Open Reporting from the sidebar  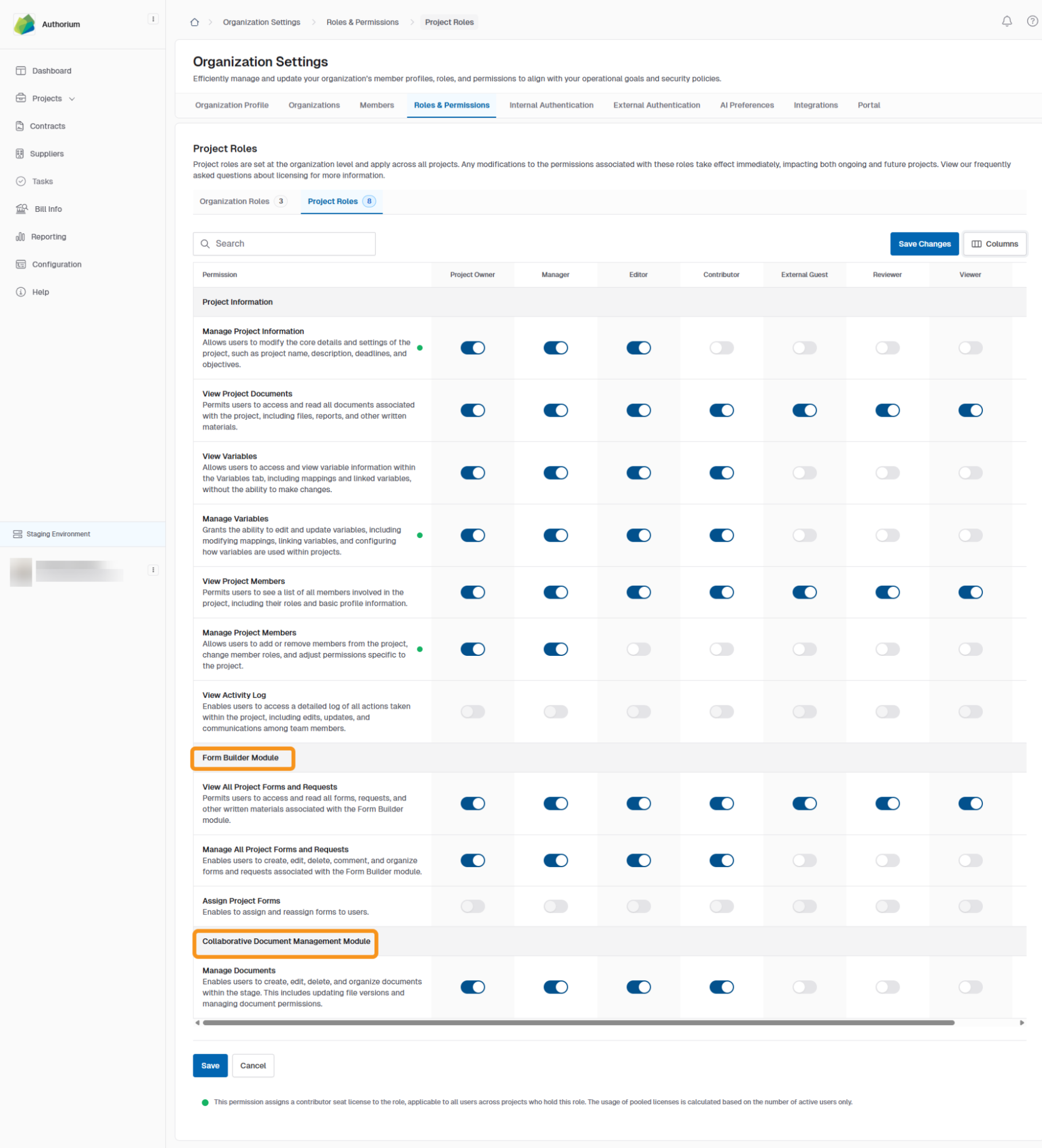pyautogui.click(x=48, y=237)
